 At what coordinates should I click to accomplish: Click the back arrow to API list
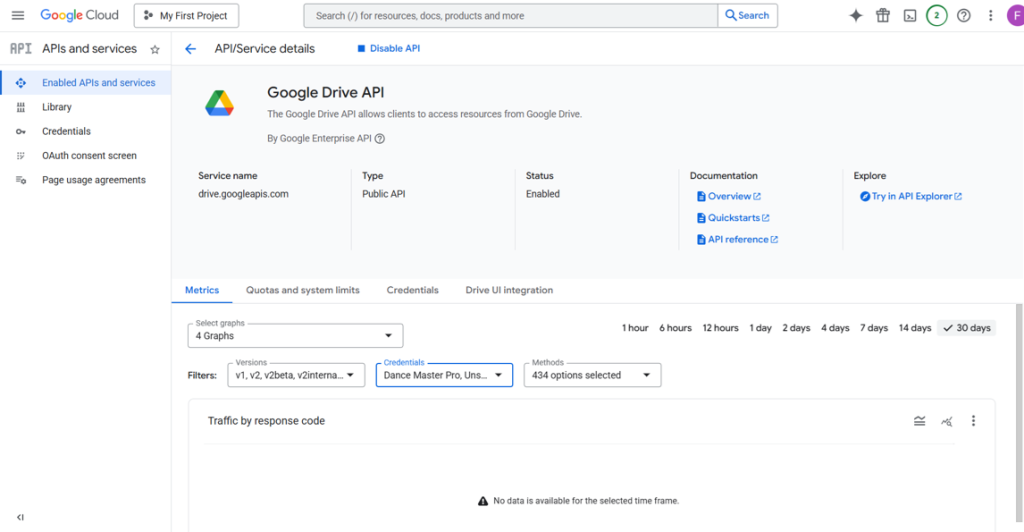[191, 48]
